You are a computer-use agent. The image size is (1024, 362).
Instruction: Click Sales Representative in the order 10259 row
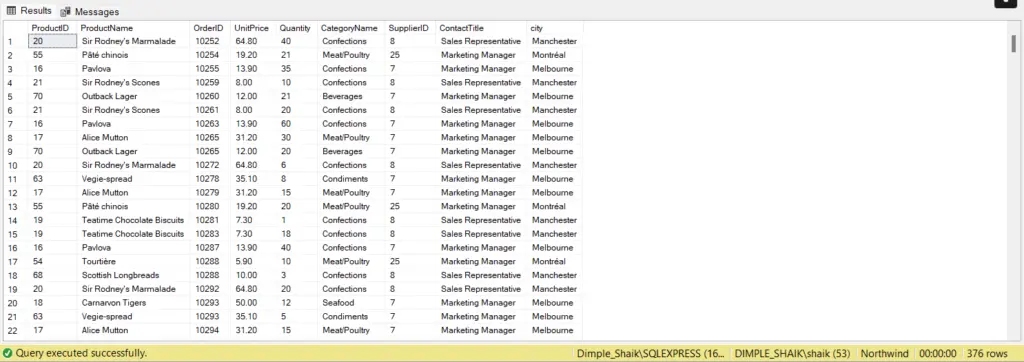coord(481,82)
